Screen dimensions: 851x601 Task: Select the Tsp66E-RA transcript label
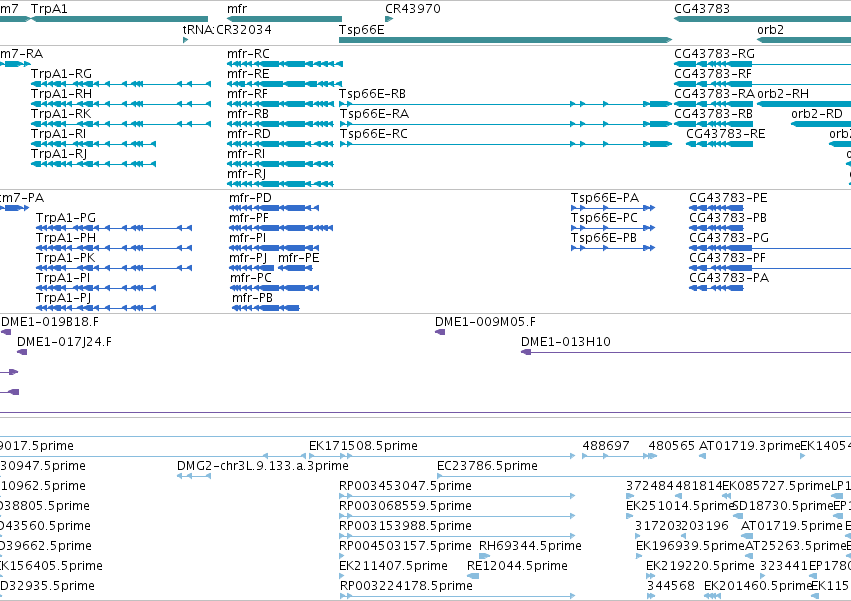(x=374, y=114)
